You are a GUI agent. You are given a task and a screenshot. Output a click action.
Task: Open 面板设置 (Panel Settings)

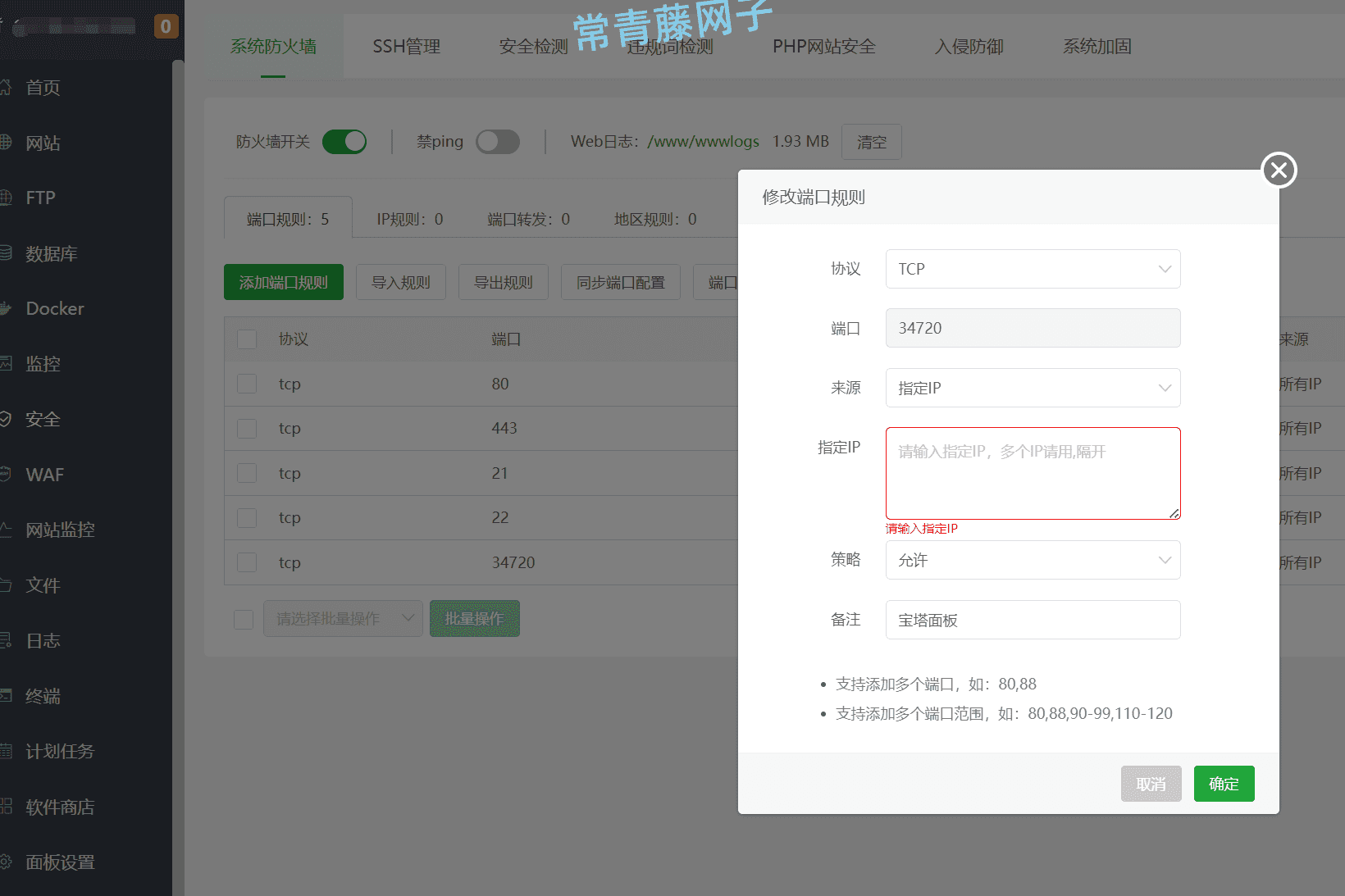point(59,862)
